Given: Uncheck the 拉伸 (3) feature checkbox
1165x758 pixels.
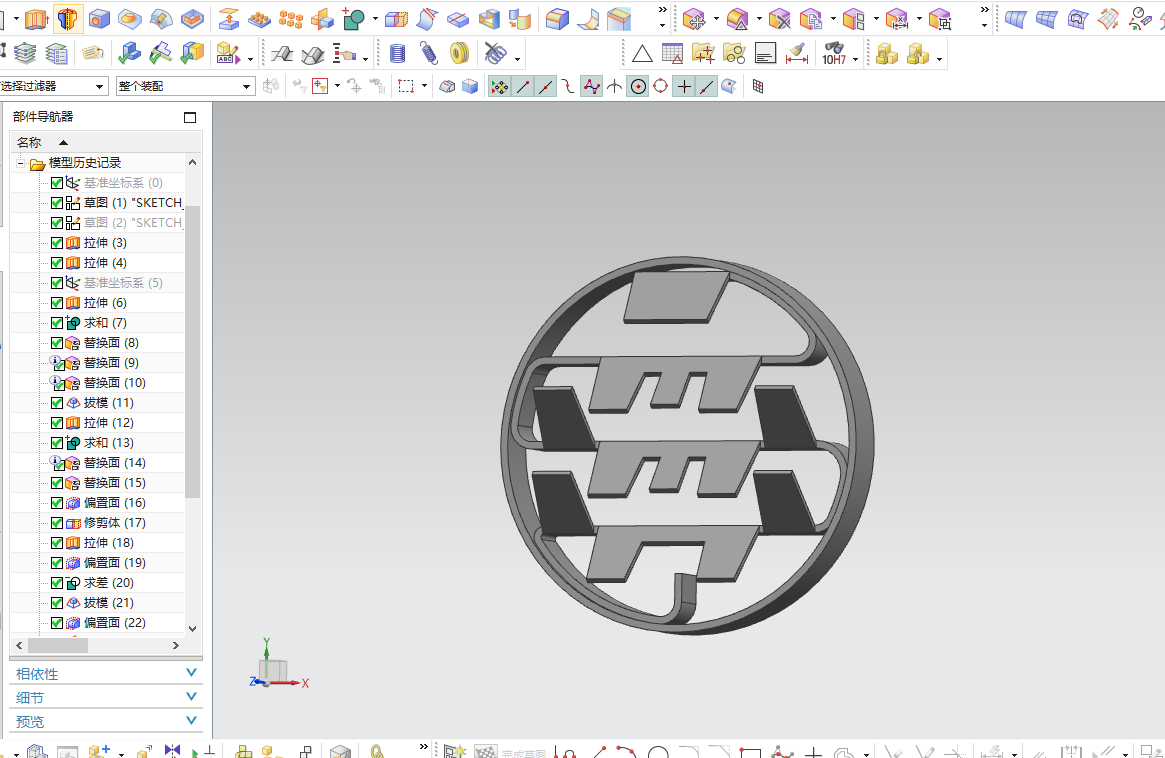Looking at the screenshot, I should click(56, 243).
